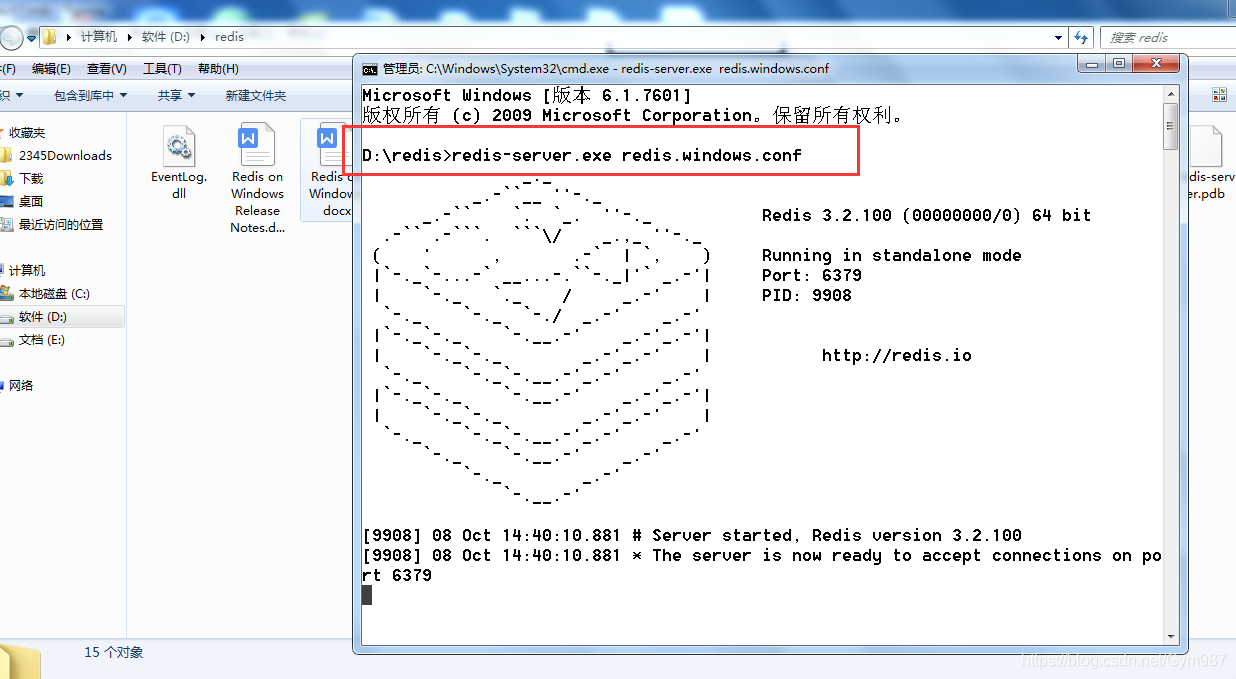Click the "Port: 6379" line in console

coord(811,275)
